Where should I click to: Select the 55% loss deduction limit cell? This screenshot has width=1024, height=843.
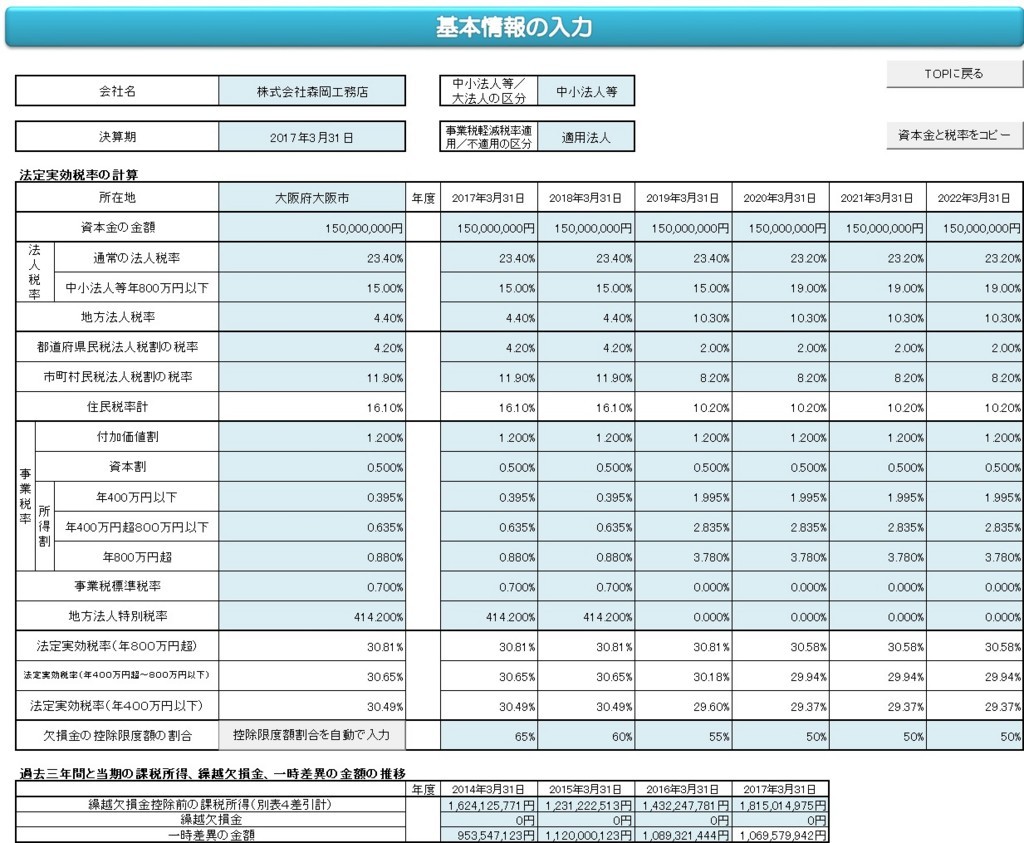tap(683, 736)
